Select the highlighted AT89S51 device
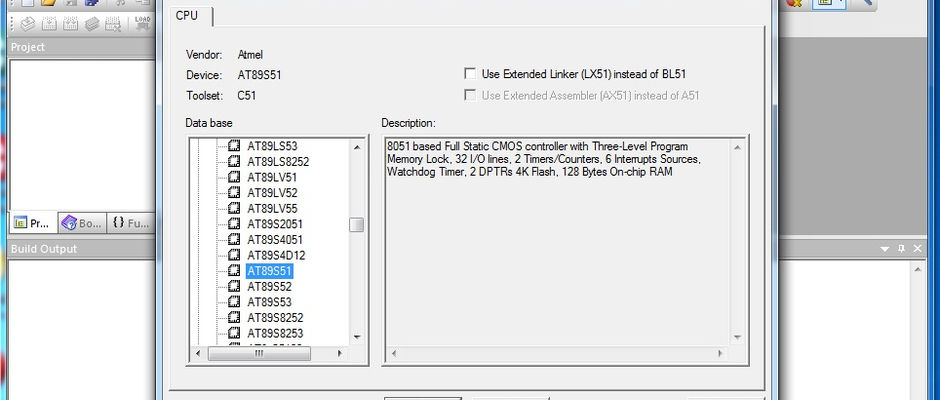940x400 pixels. tap(269, 270)
